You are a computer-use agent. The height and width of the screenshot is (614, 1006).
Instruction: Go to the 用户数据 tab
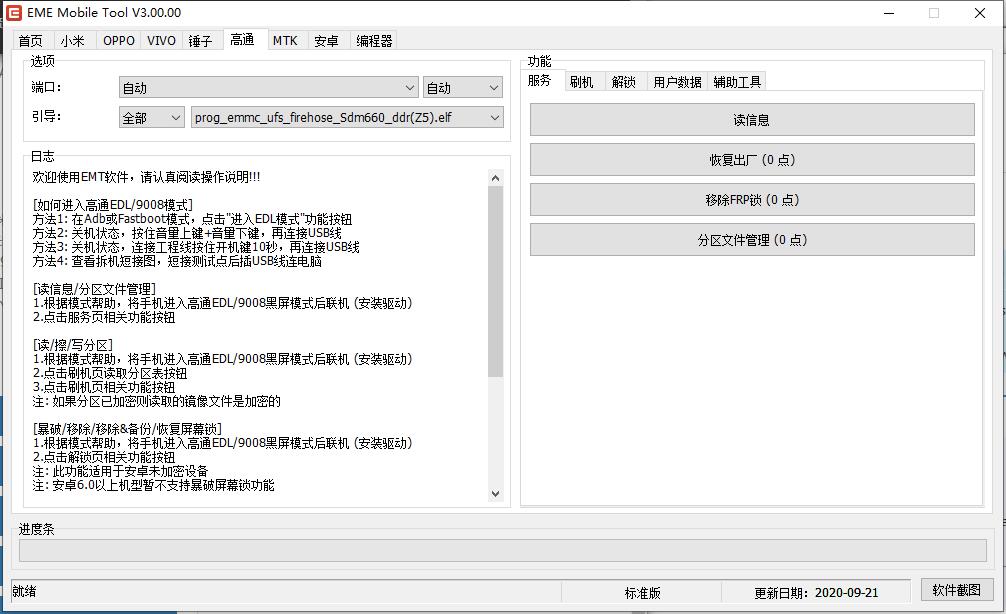[677, 82]
